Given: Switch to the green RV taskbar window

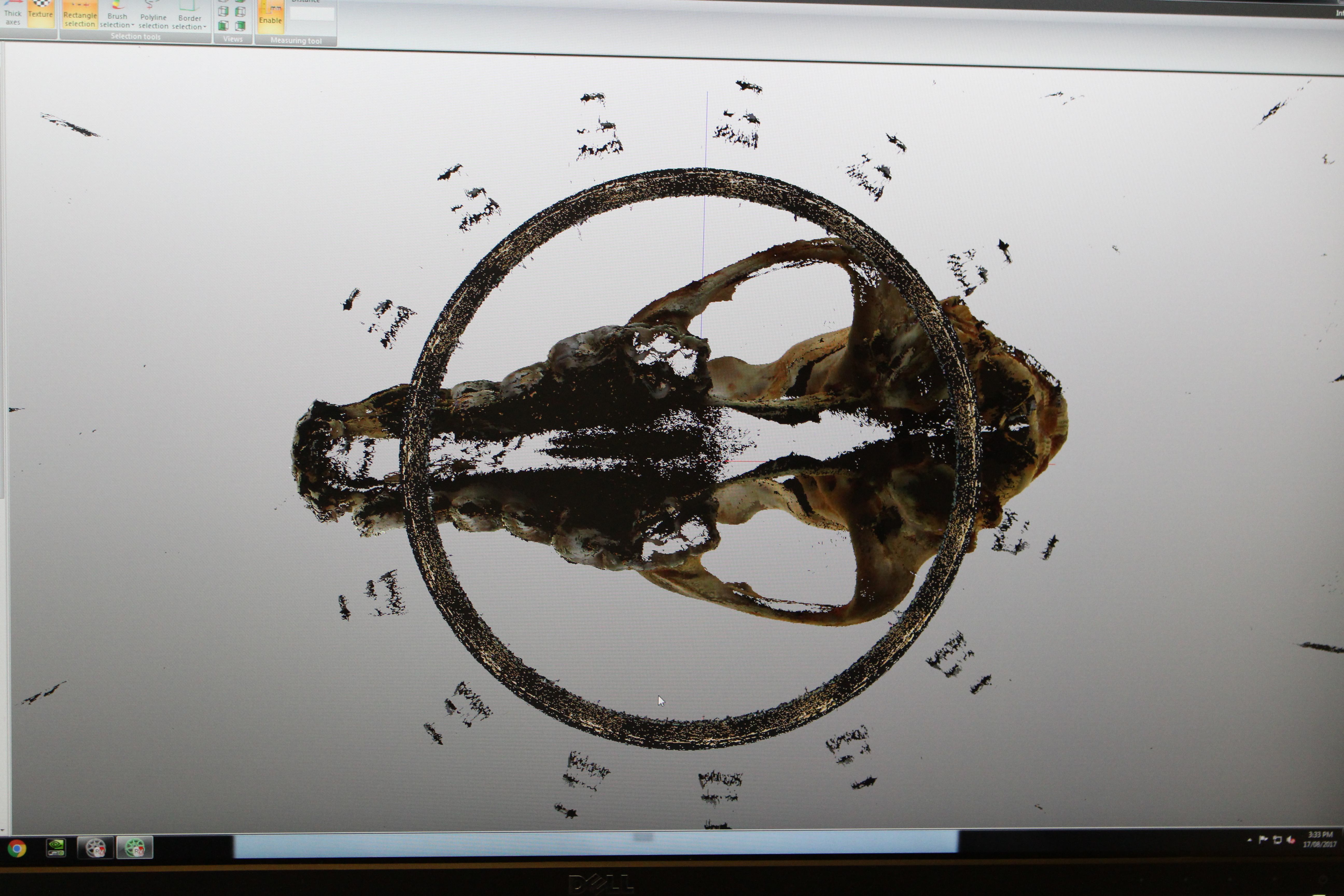Looking at the screenshot, I should (135, 848).
